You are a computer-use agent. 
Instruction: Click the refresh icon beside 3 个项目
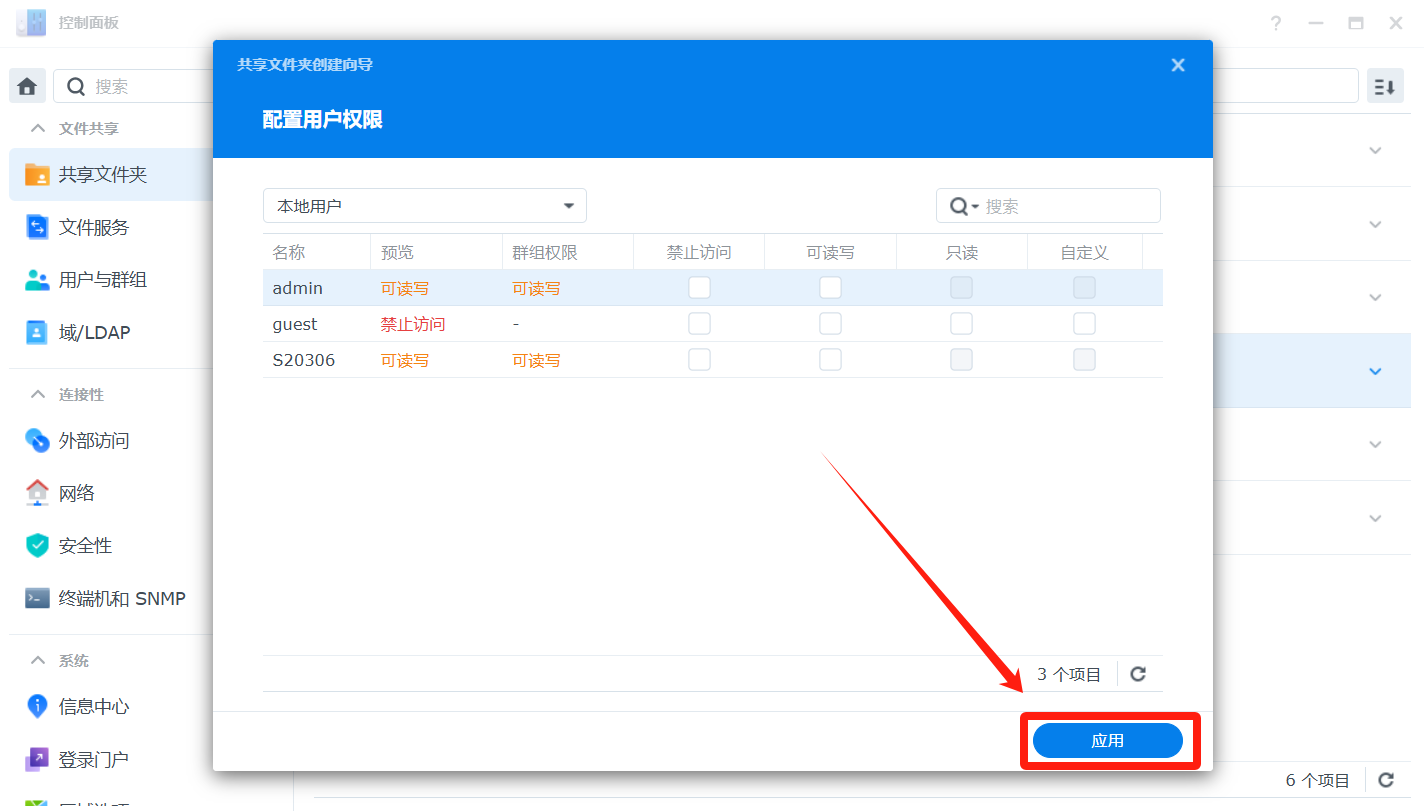point(1138,674)
